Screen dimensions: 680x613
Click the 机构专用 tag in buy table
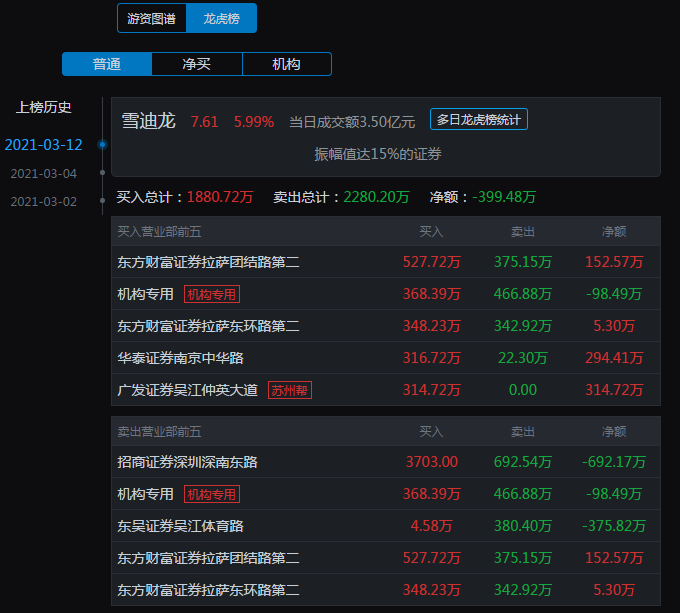(212, 294)
